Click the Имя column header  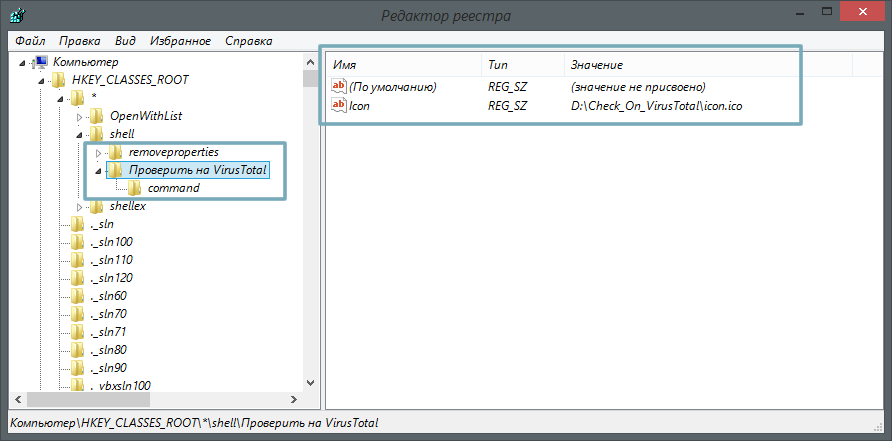404,65
